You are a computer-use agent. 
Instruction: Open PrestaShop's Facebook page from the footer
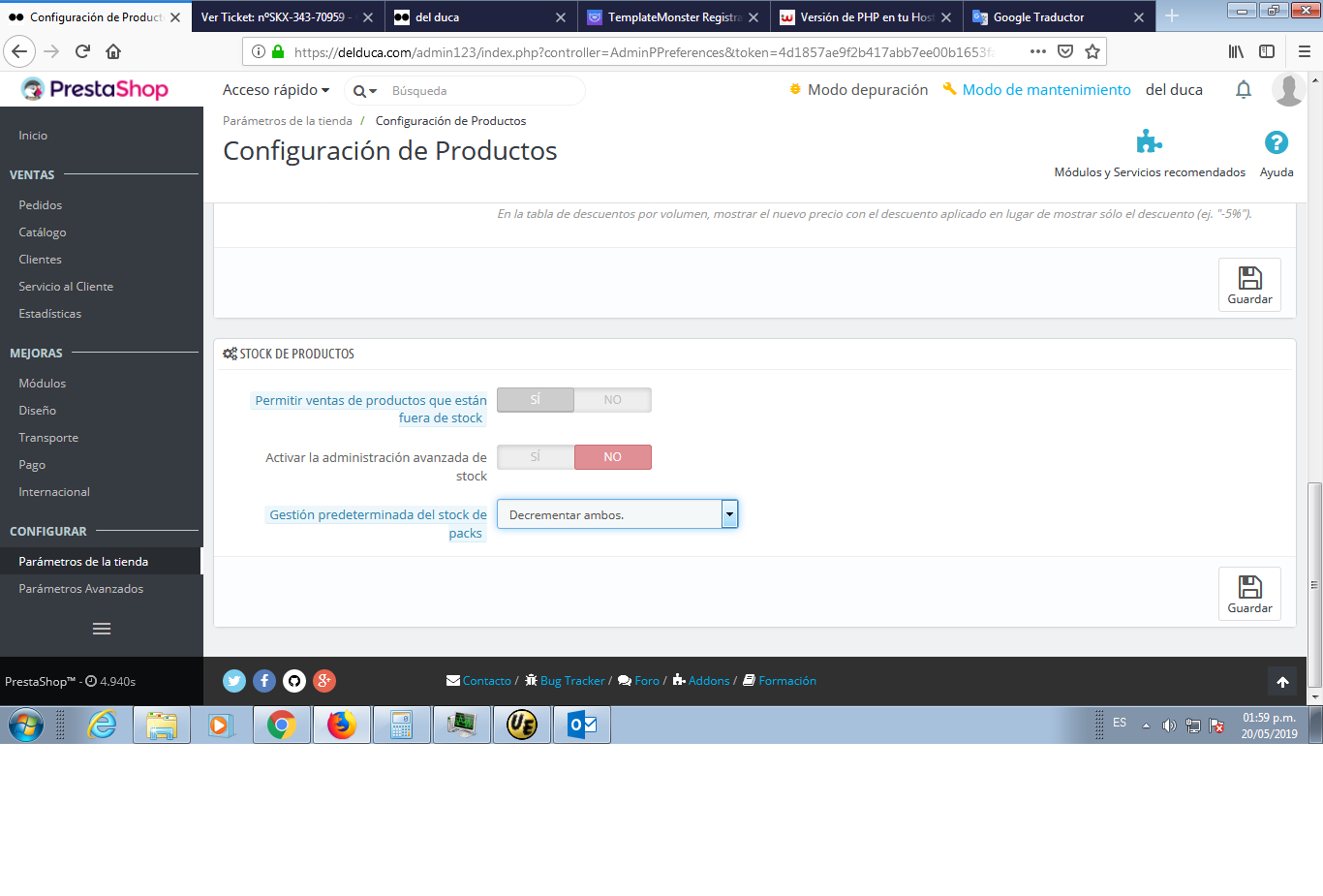coord(263,681)
